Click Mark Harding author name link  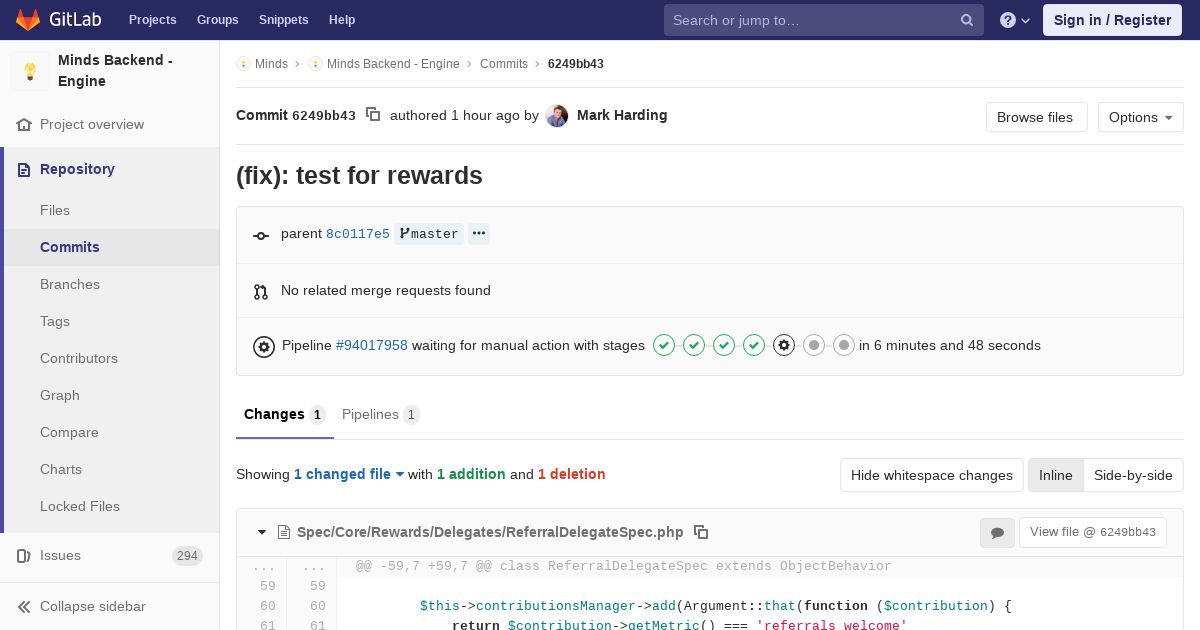tap(622, 115)
